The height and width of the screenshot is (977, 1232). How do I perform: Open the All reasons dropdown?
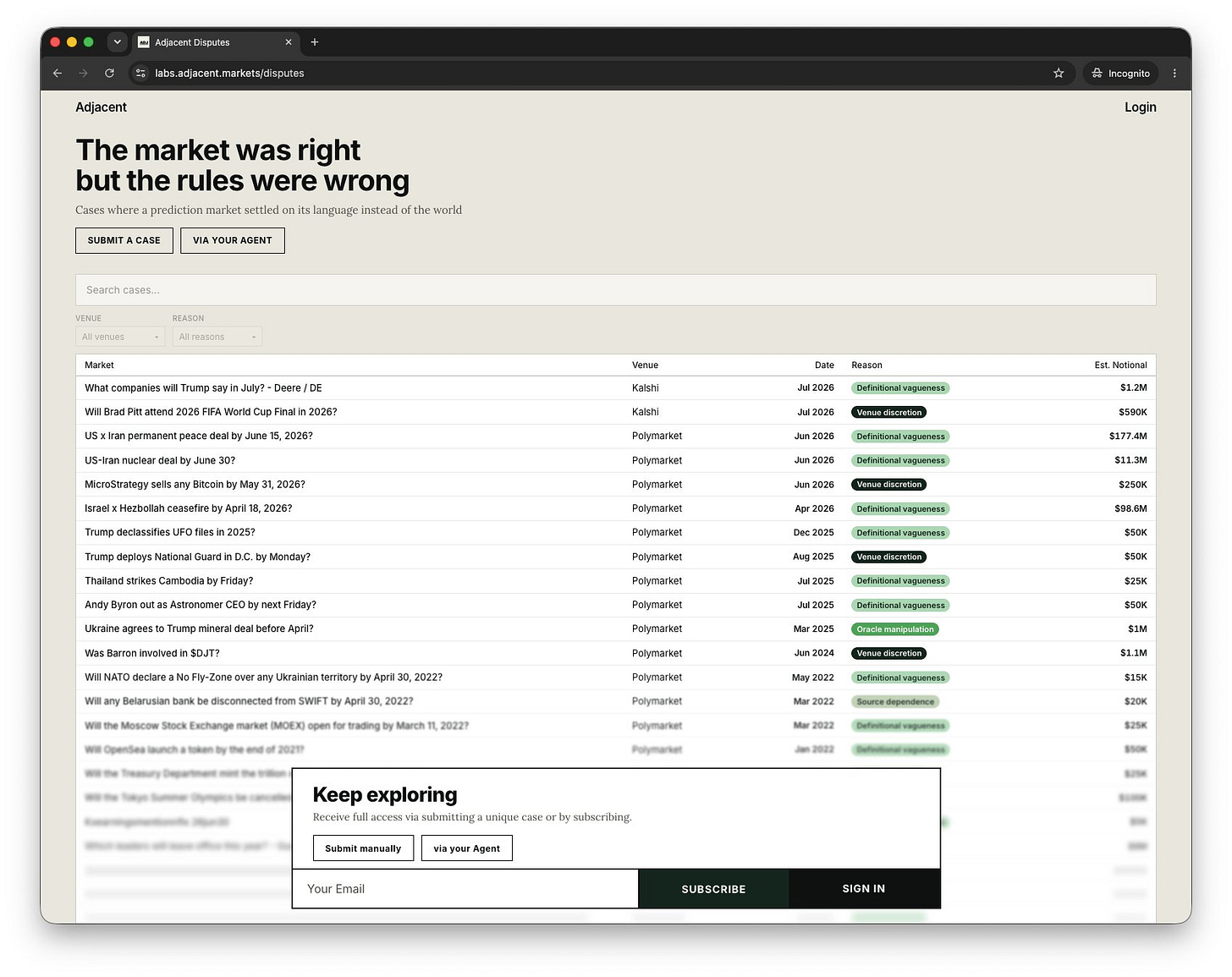(217, 337)
